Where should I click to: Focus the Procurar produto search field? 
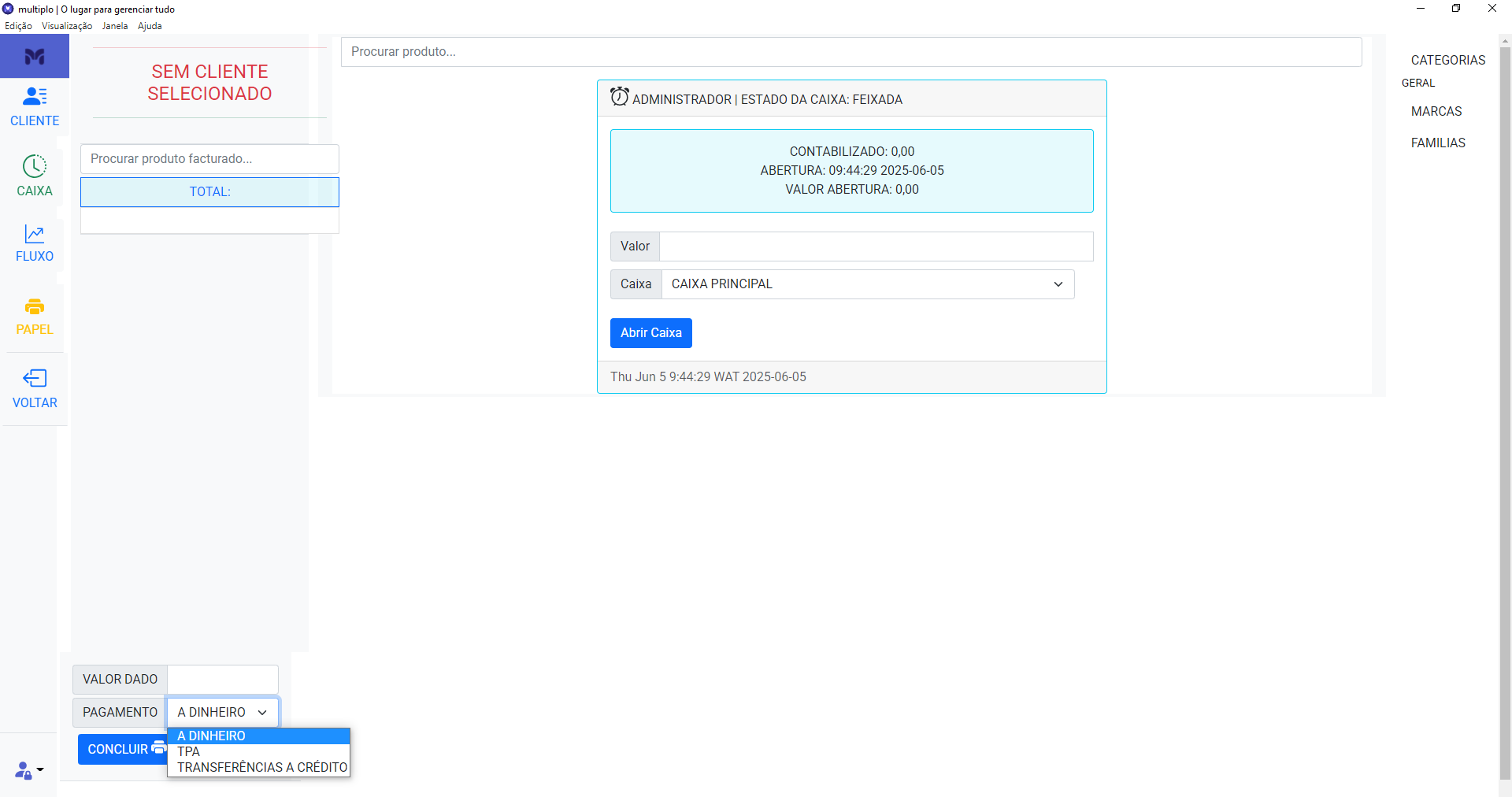pyautogui.click(x=850, y=52)
